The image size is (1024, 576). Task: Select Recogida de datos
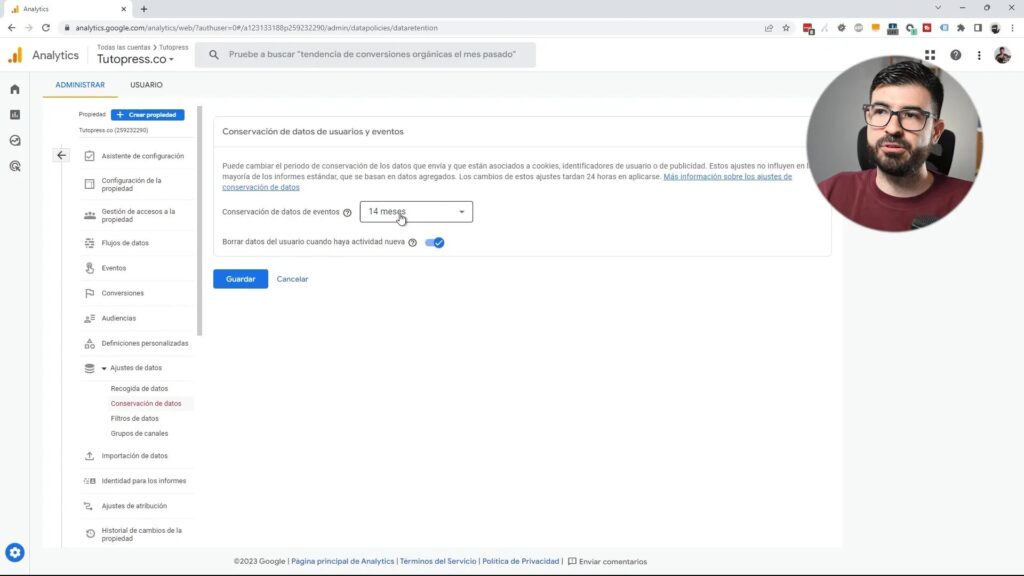click(139, 389)
